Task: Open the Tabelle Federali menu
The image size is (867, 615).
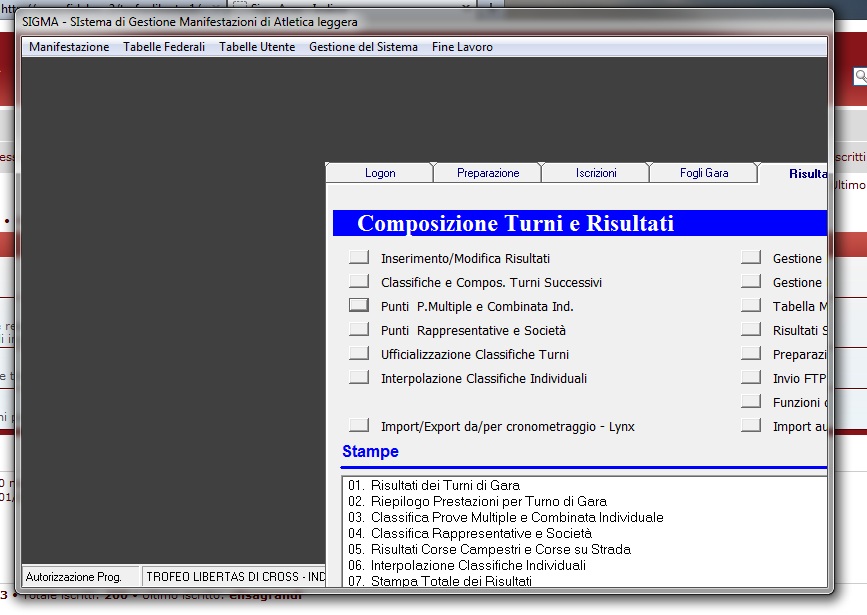Action: [164, 47]
